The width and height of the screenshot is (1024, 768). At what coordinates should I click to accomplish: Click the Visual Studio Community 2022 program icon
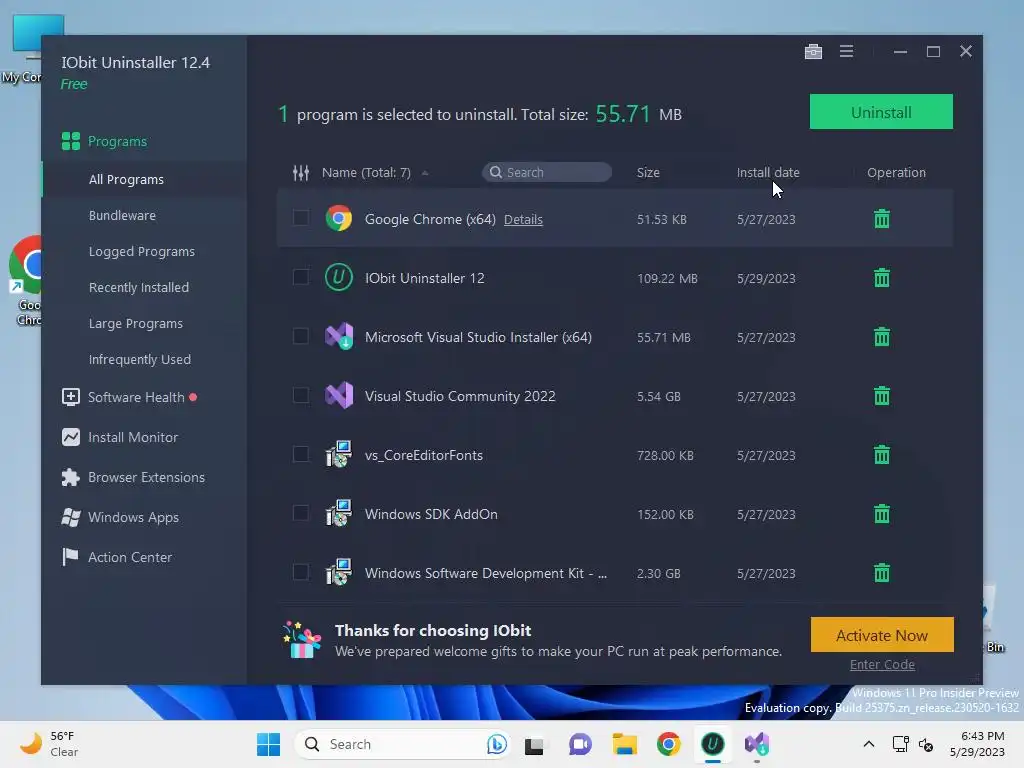(339, 395)
